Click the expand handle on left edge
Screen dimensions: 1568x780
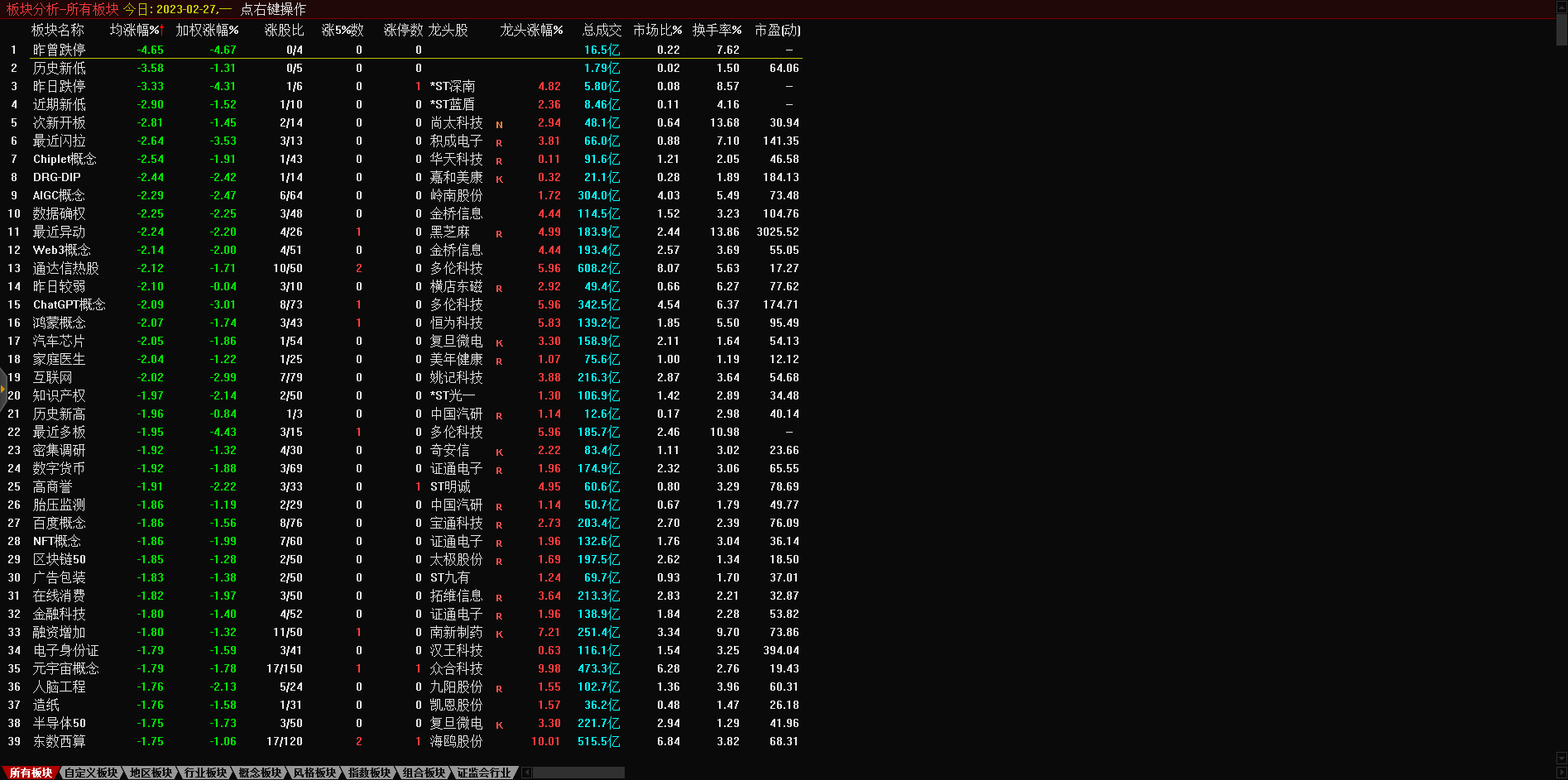[x=3, y=389]
